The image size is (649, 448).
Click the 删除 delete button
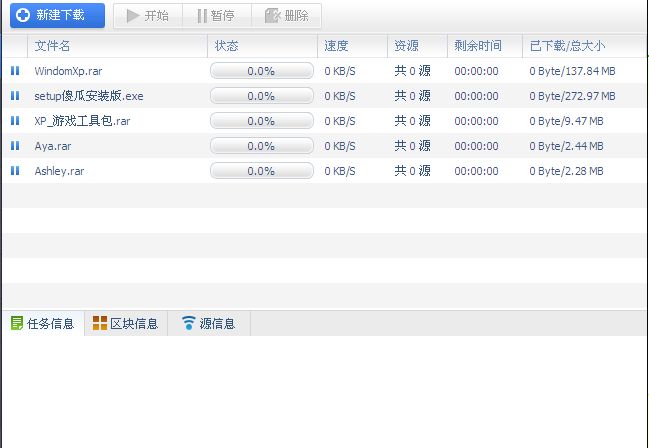pyautogui.click(x=286, y=16)
